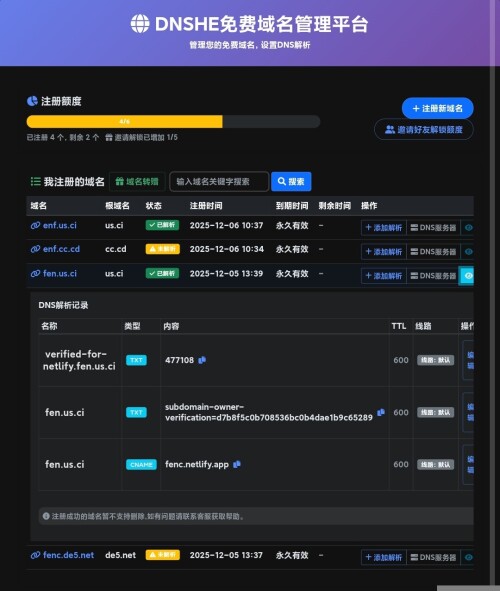Click the 域名 search keyword input field
Screen dimensions: 500x591
(219, 182)
